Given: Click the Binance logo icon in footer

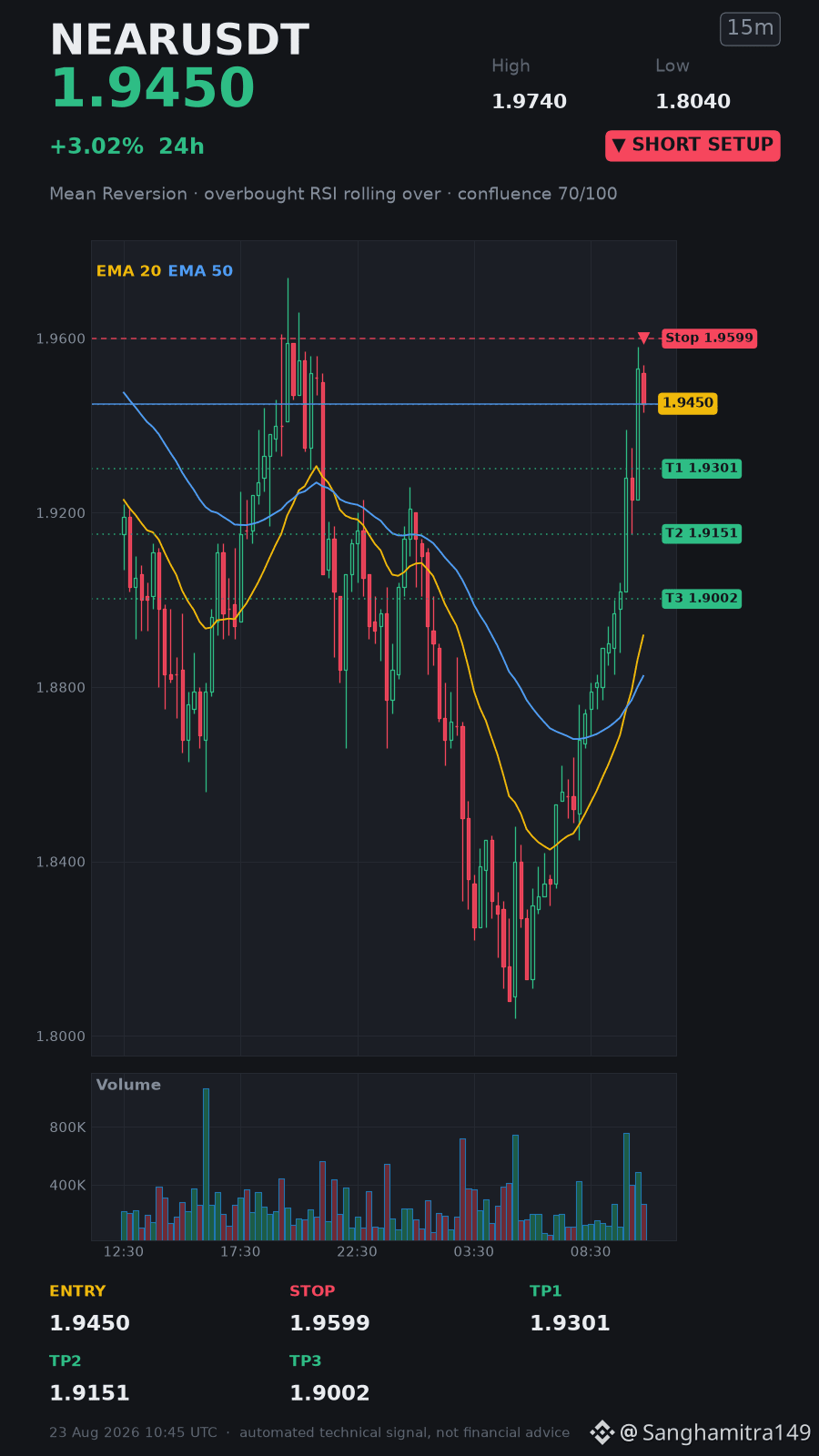Looking at the screenshot, I should pos(602,1432).
